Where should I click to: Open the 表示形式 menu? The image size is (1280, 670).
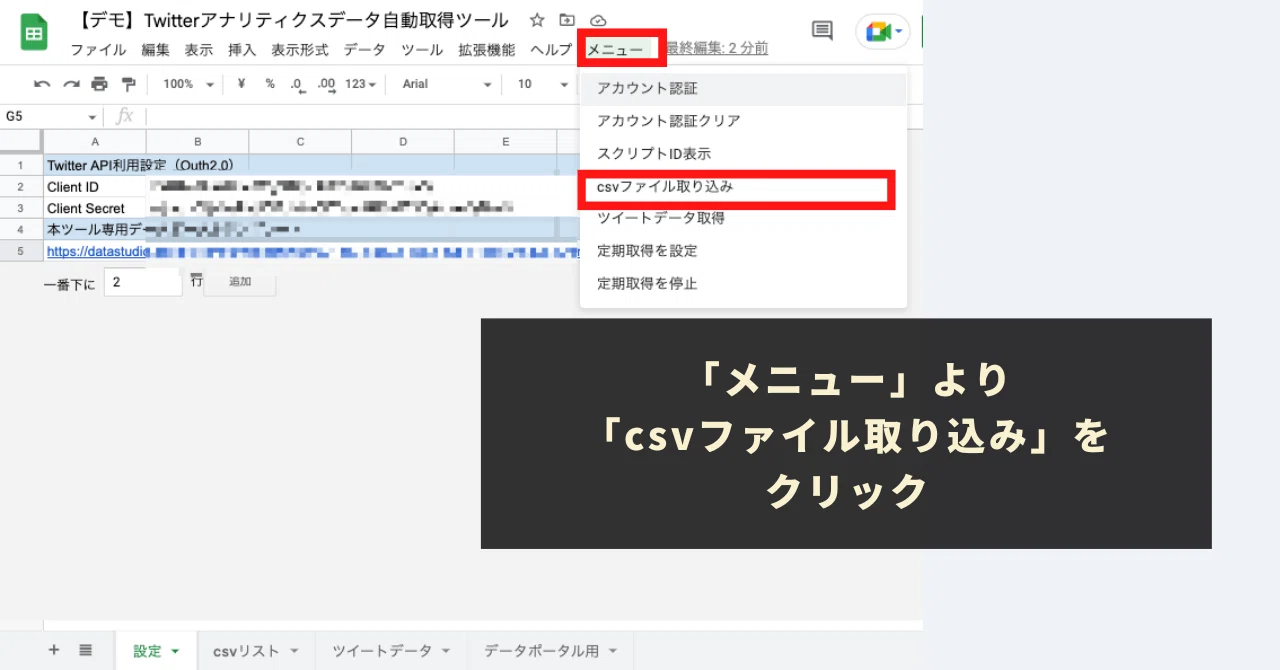click(300, 49)
